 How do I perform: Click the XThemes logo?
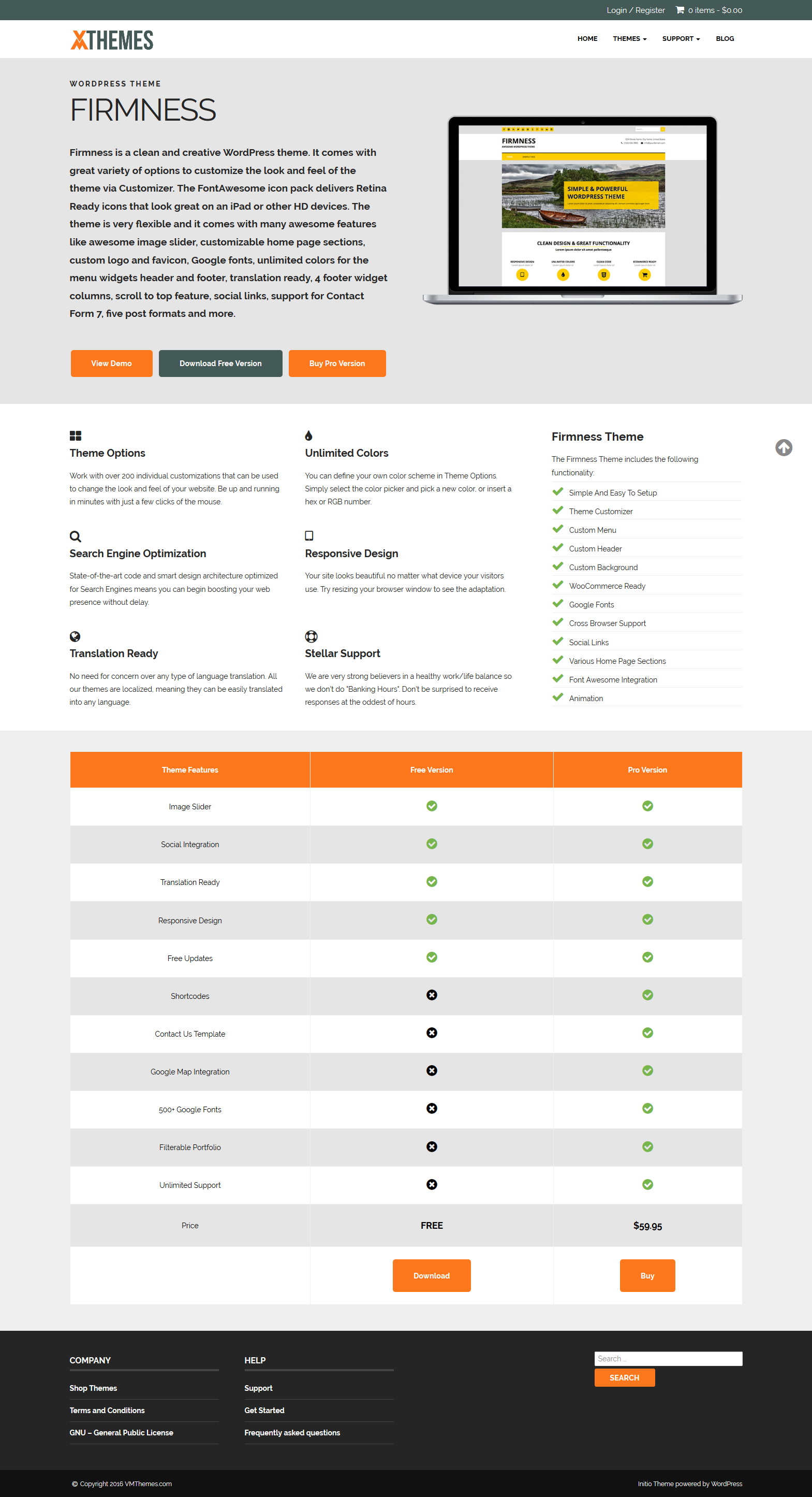[111, 39]
